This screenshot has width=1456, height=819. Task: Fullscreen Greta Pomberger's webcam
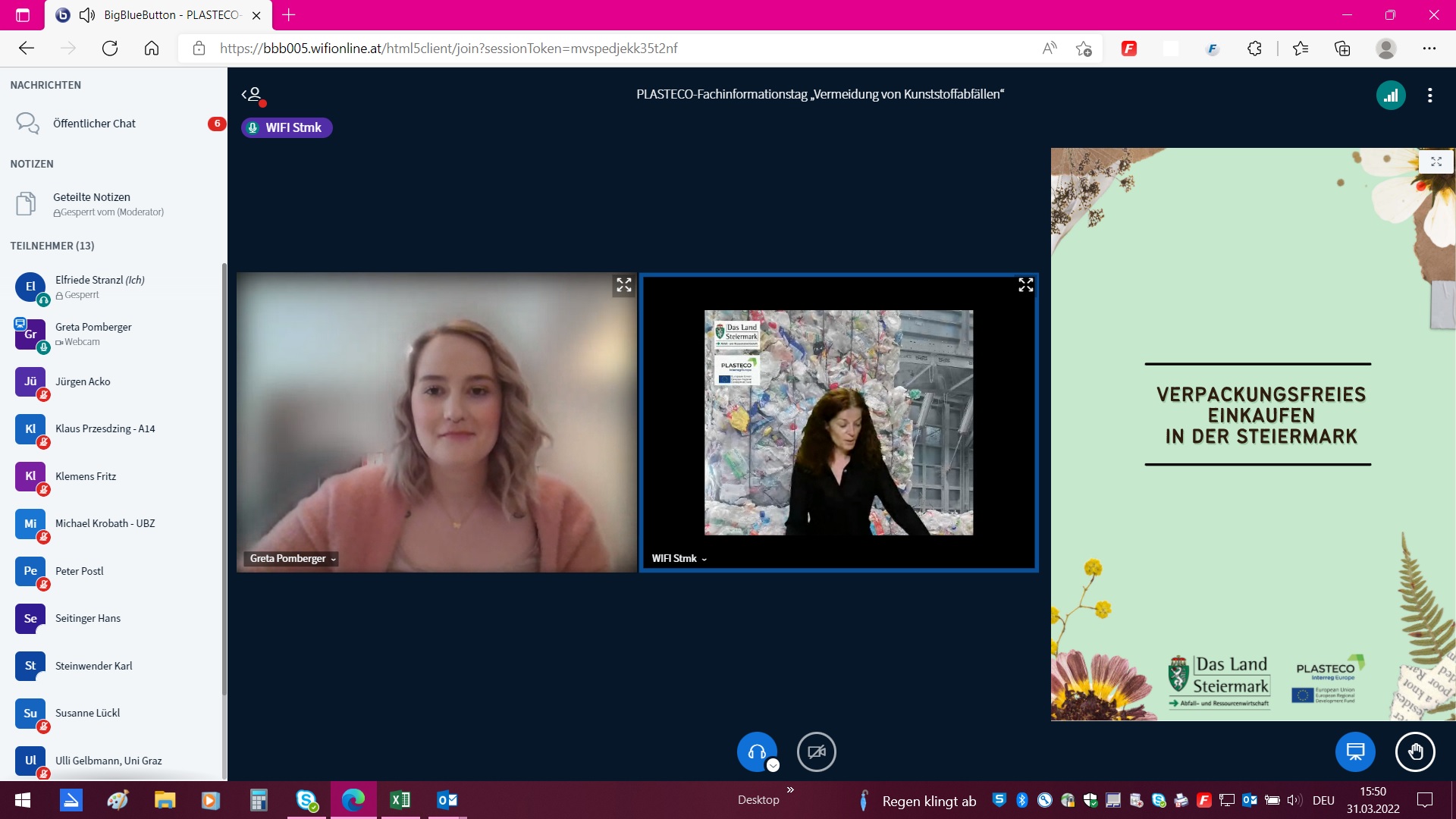click(x=624, y=285)
